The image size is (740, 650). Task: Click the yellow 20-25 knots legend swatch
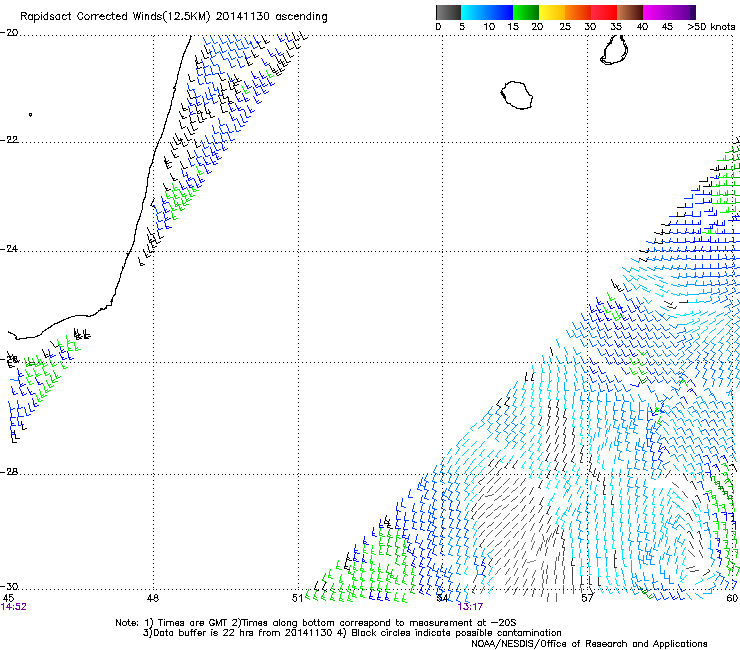click(552, 12)
